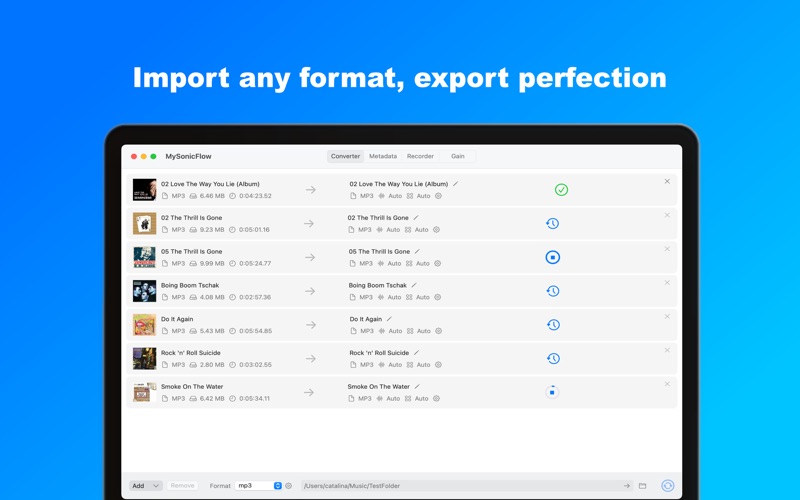This screenshot has height=500, width=800.
Task: Remove Love The Way You Lie row with X
Action: 667,181
